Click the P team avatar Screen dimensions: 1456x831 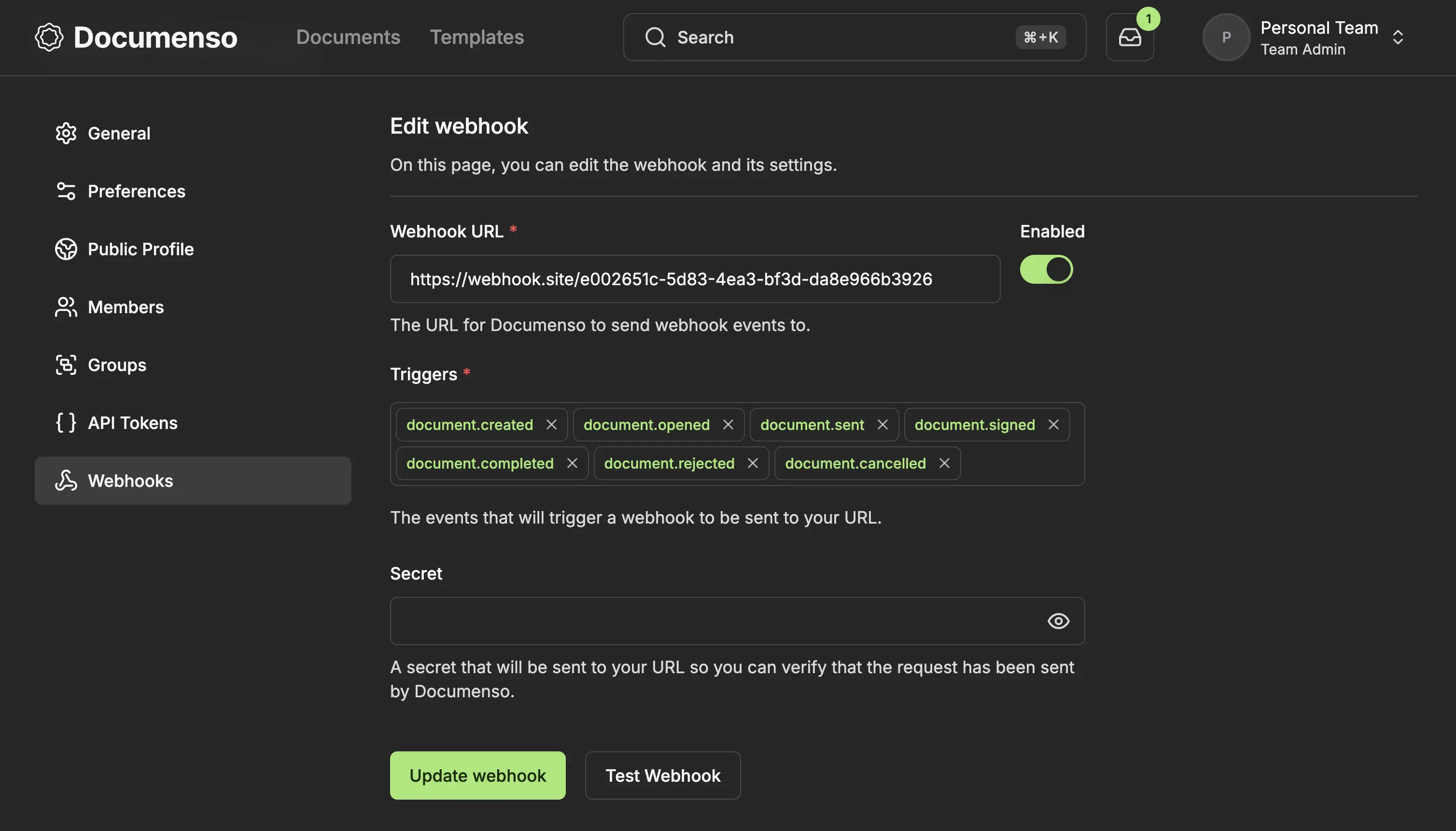(x=1226, y=38)
